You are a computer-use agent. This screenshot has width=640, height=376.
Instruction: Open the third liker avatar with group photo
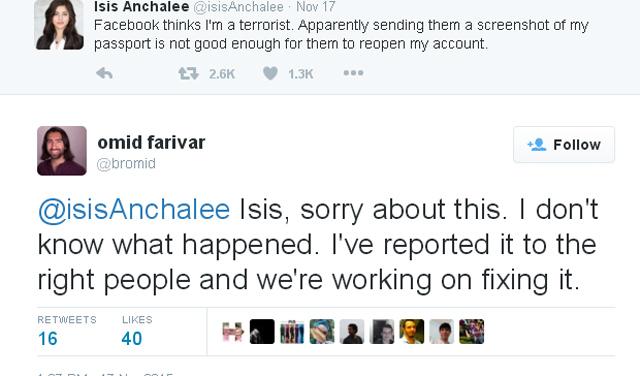[x=292, y=332]
